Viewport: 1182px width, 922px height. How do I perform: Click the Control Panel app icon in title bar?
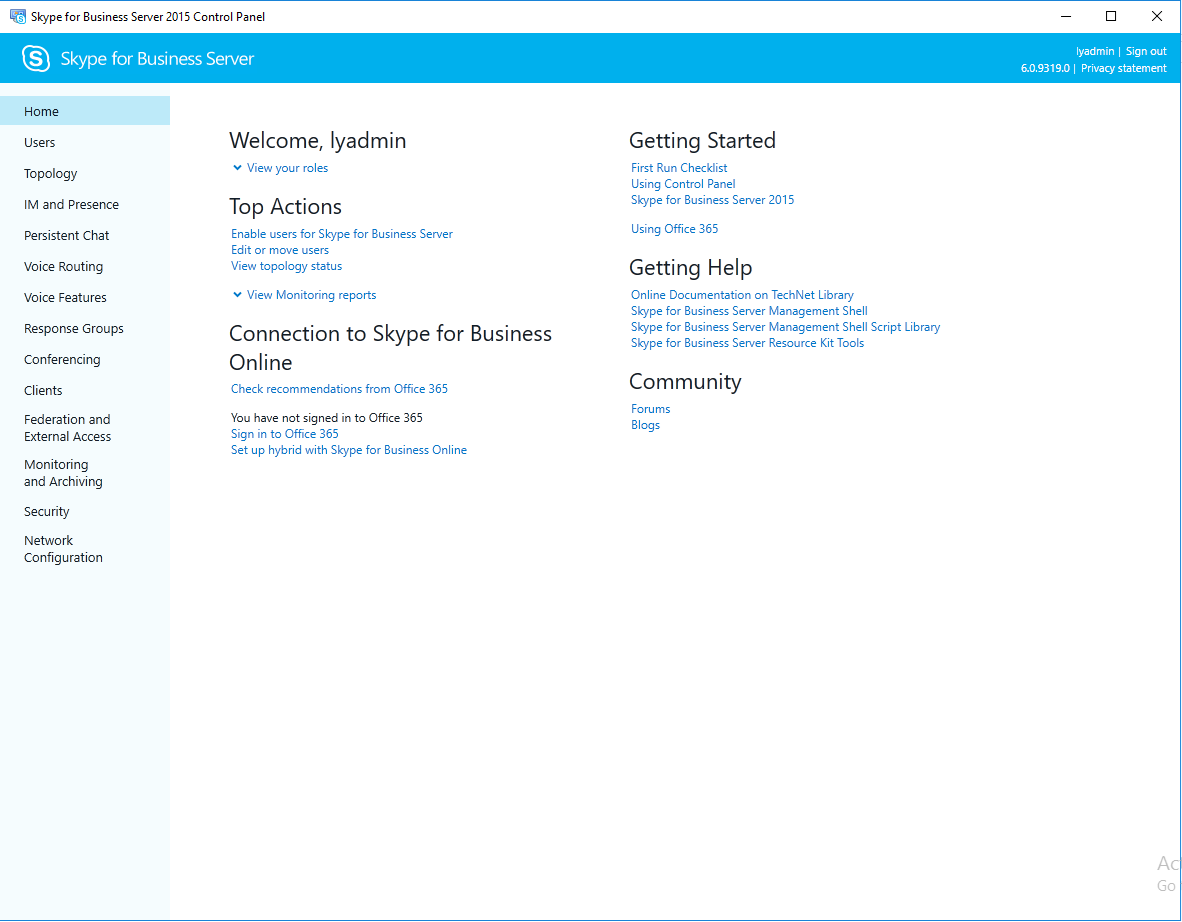click(x=17, y=16)
